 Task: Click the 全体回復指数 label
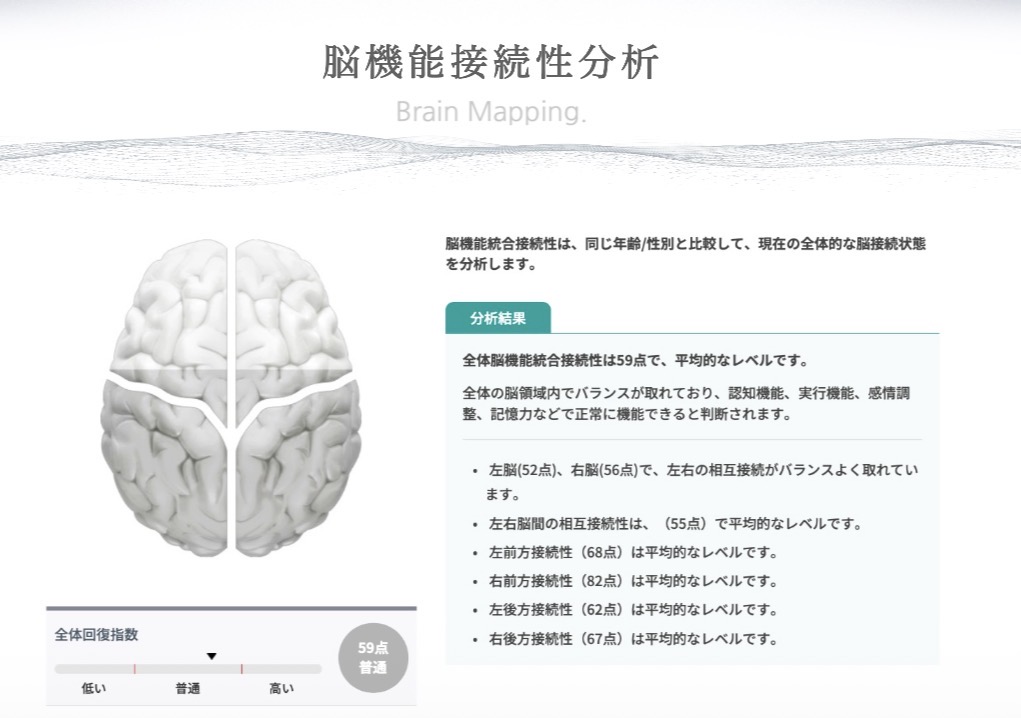point(96,635)
